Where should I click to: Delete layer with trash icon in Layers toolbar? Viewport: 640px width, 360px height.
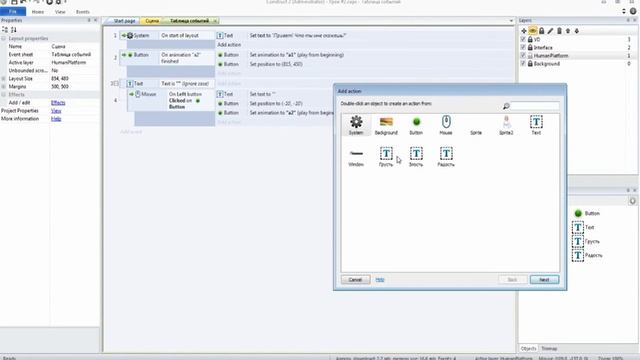tap(559, 31)
